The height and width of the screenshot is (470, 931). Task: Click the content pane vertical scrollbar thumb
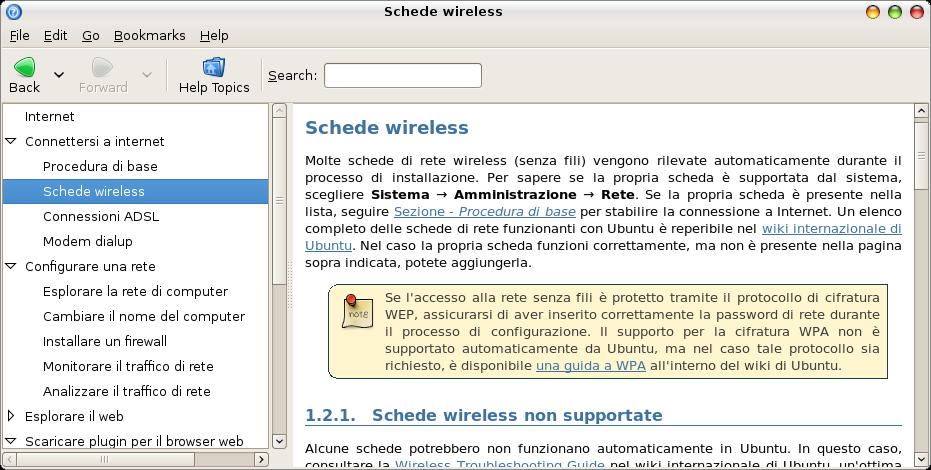point(921,154)
